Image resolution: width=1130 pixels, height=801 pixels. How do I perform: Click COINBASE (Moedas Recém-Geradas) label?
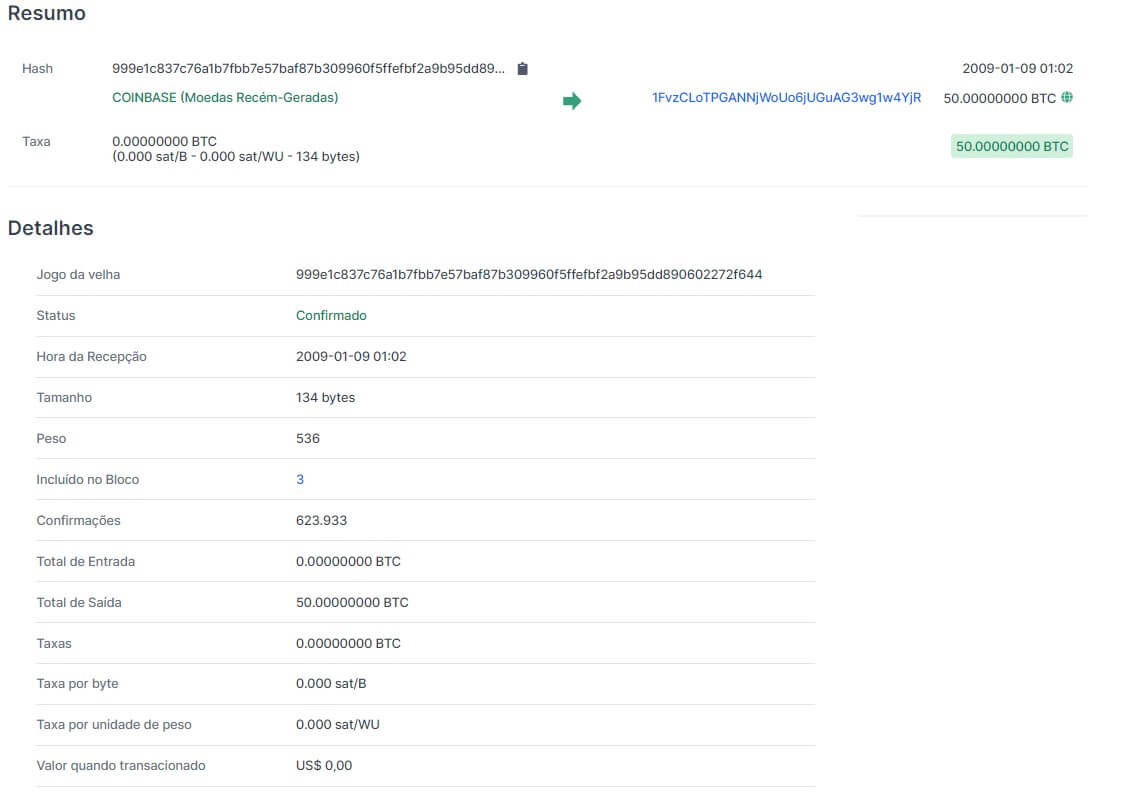pos(225,97)
